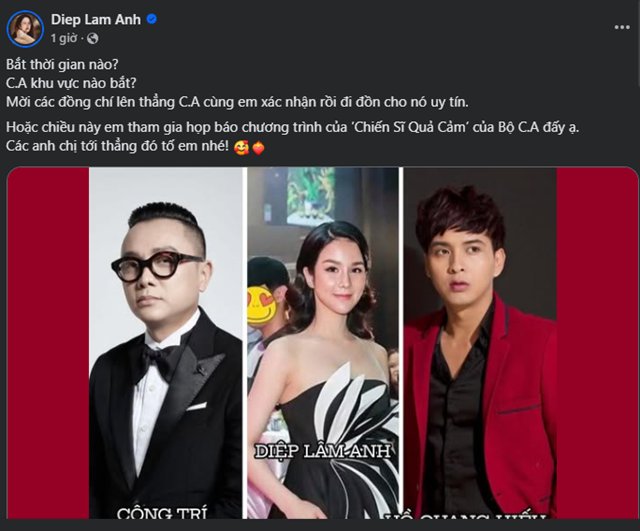
Task: Click the globe public privacy icon
Action: coord(93,38)
